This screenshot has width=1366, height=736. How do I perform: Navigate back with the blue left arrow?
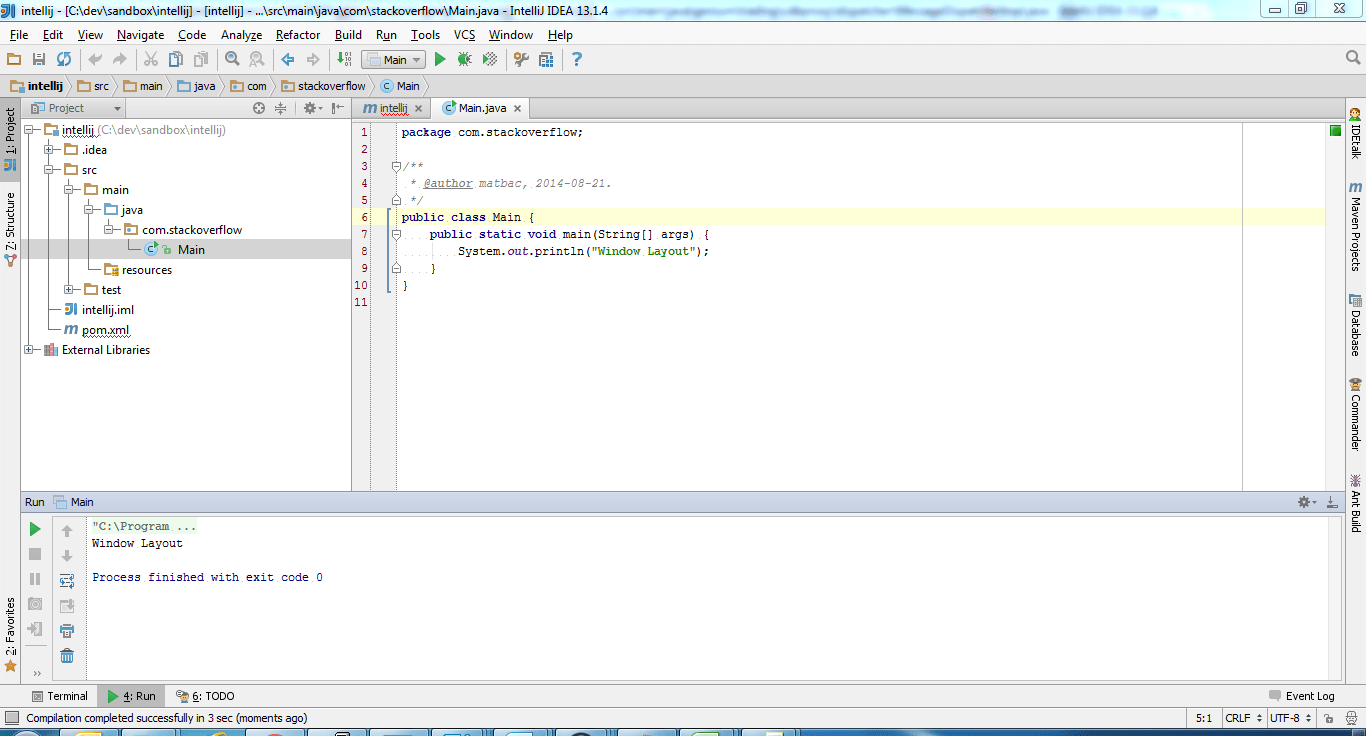pos(288,60)
